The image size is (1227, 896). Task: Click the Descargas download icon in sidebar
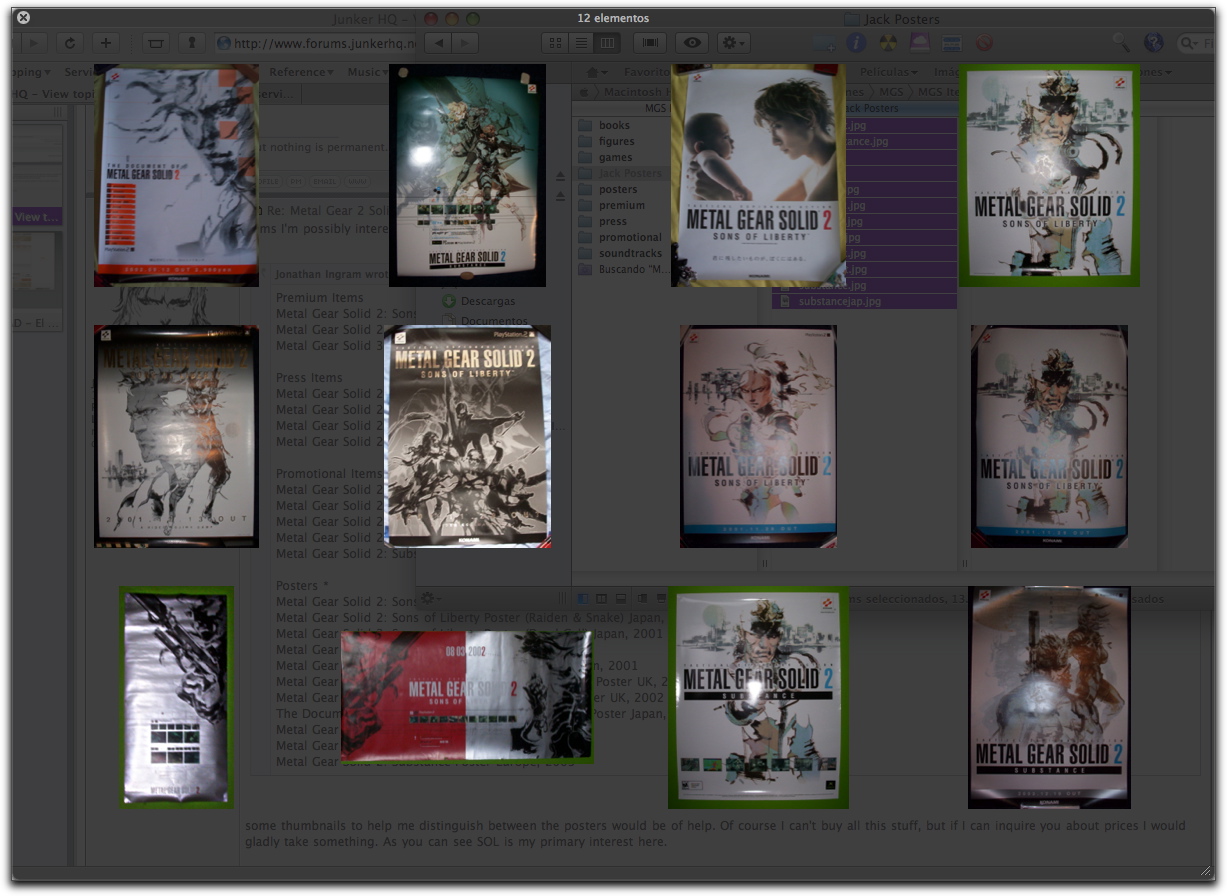449,301
